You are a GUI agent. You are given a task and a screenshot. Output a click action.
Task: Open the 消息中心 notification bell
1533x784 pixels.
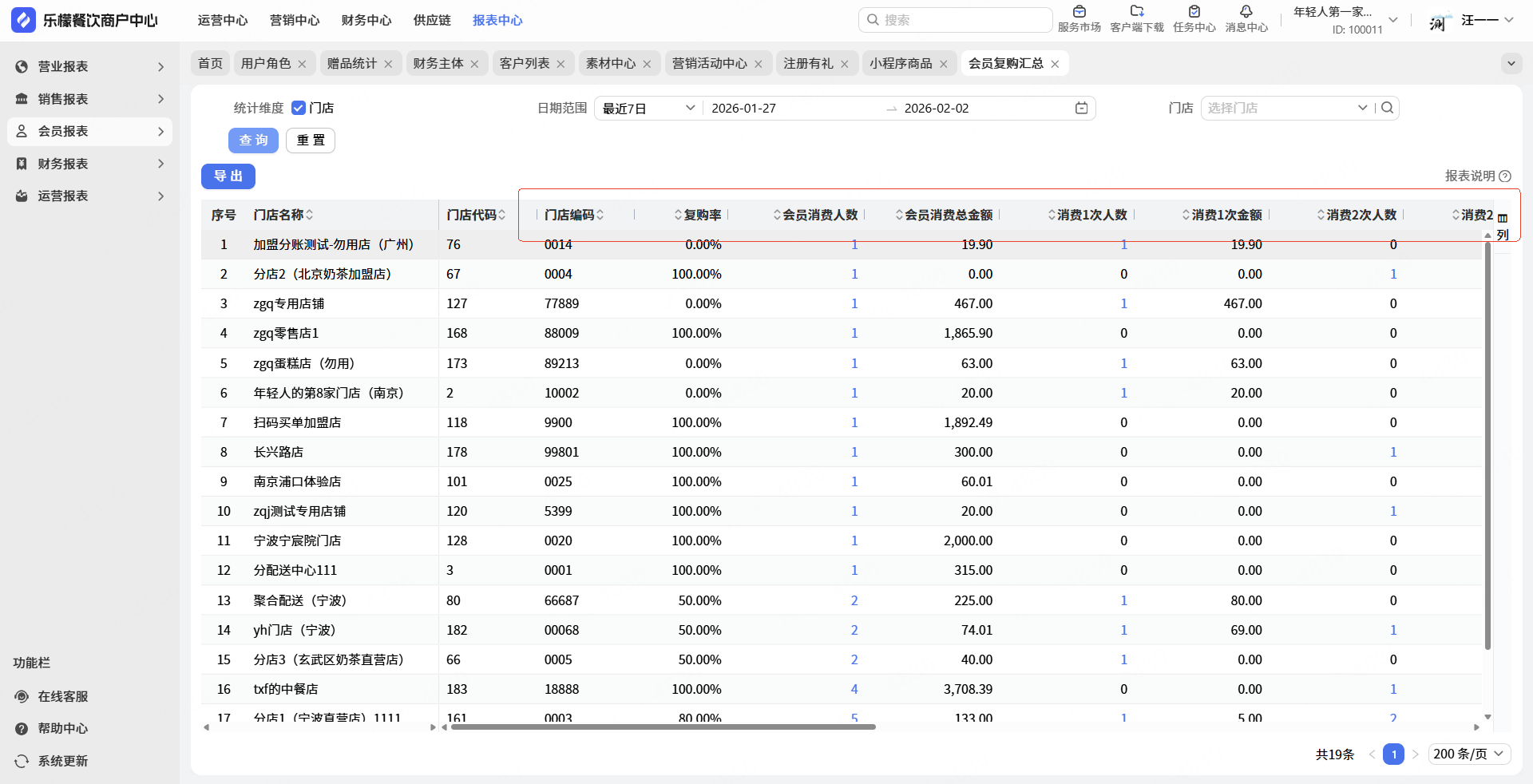click(1246, 12)
